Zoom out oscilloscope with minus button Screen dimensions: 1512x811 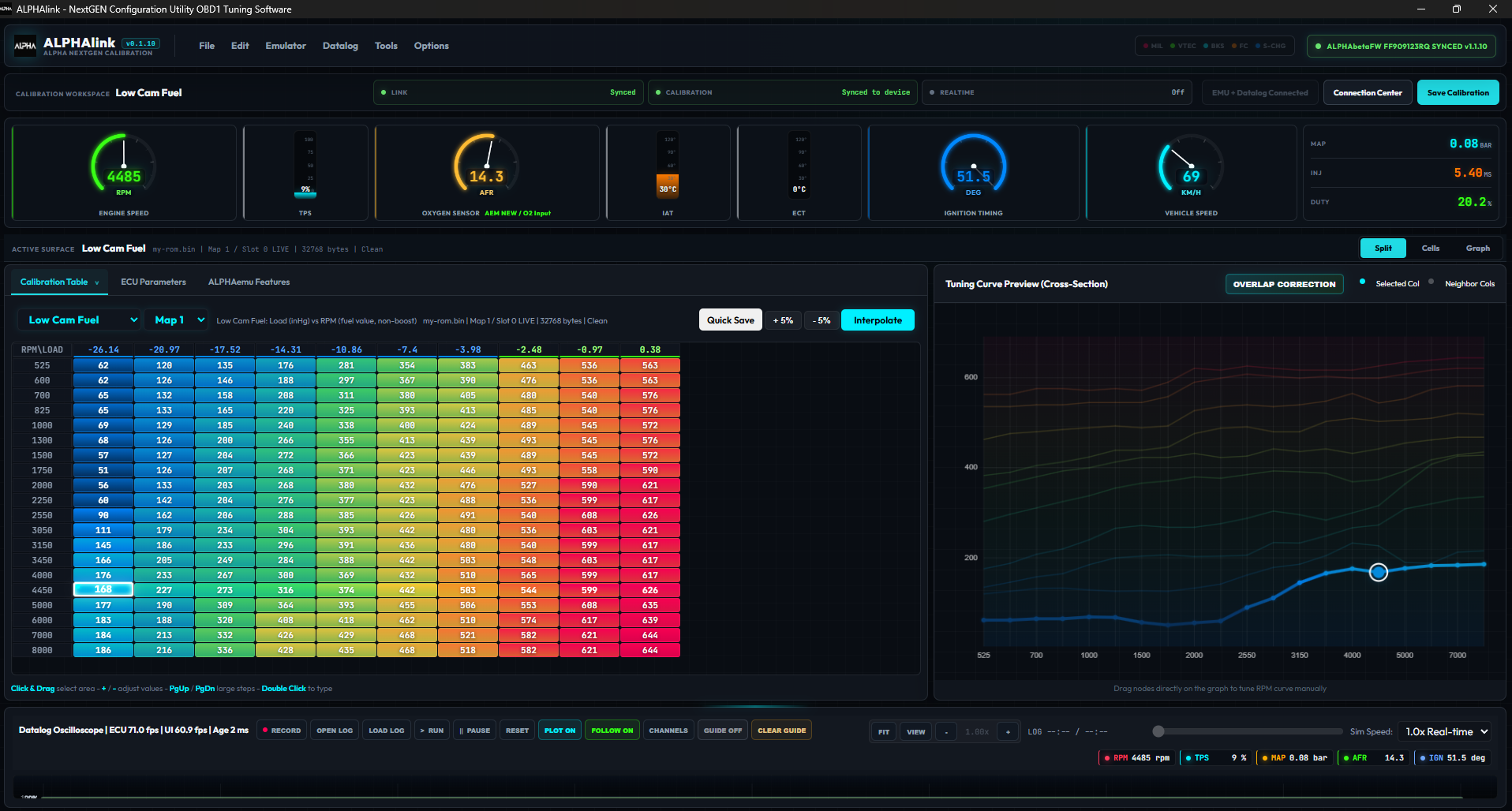(946, 732)
